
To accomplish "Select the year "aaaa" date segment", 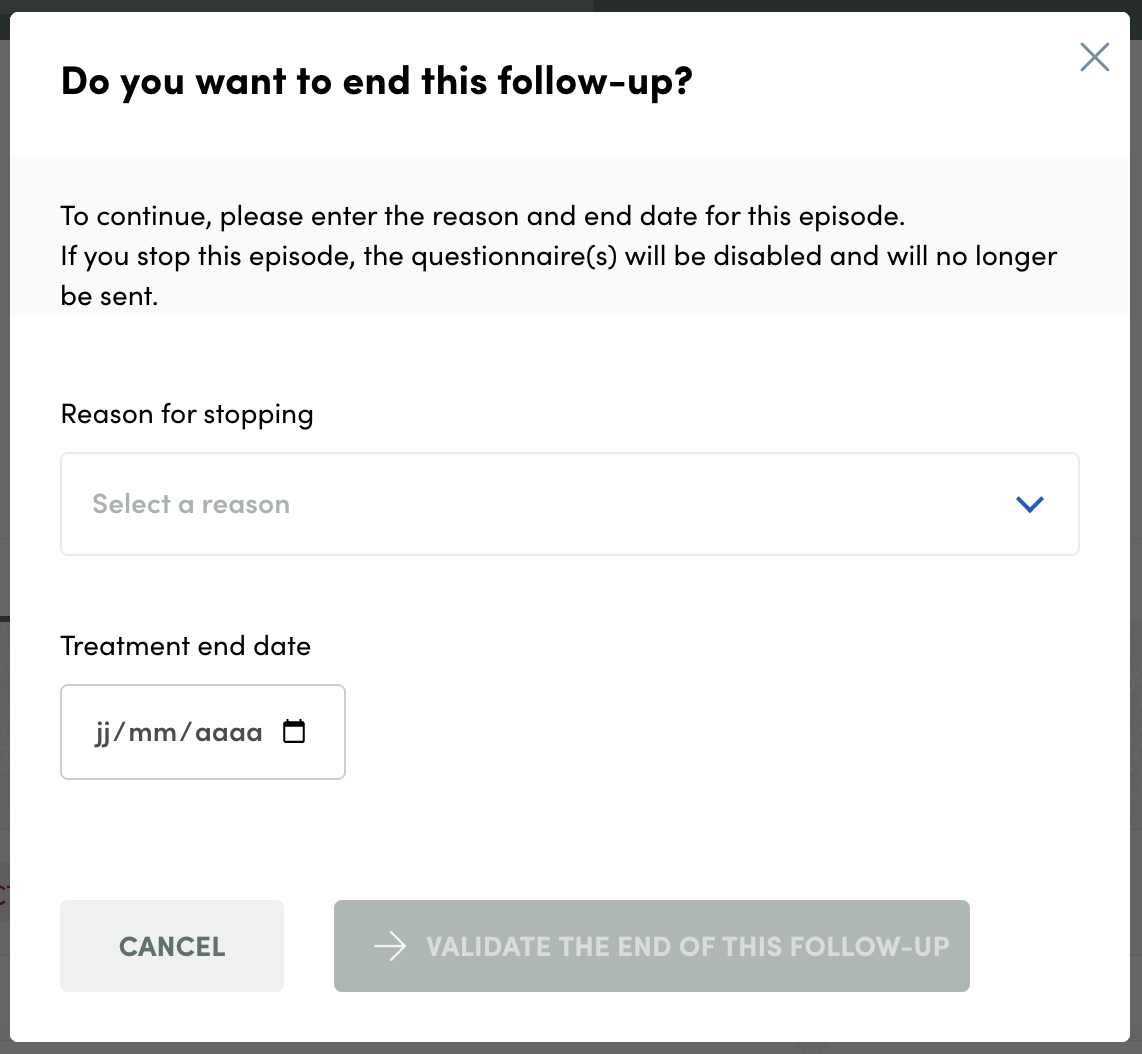I will click(x=228, y=732).
